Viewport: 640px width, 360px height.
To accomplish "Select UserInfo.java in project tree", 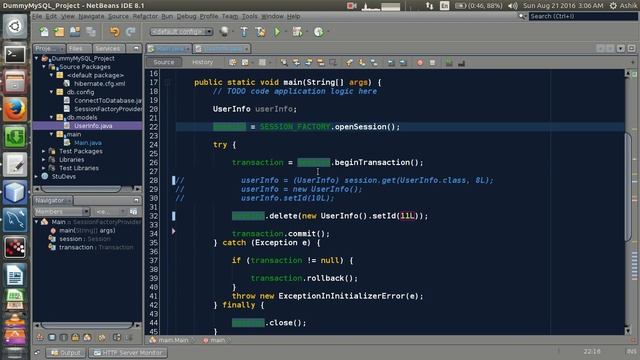I will pos(93,126).
